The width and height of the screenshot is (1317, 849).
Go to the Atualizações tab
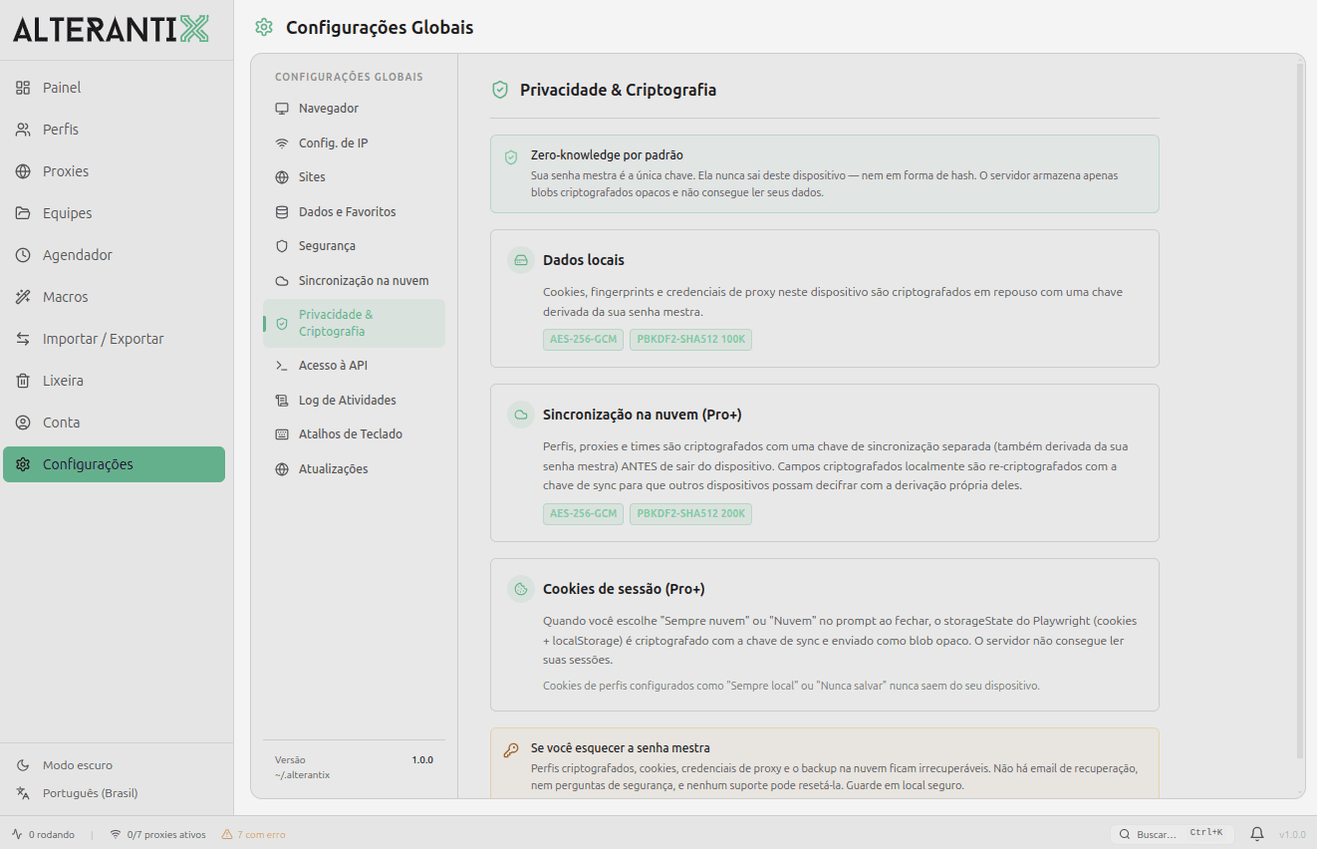tap(354, 469)
